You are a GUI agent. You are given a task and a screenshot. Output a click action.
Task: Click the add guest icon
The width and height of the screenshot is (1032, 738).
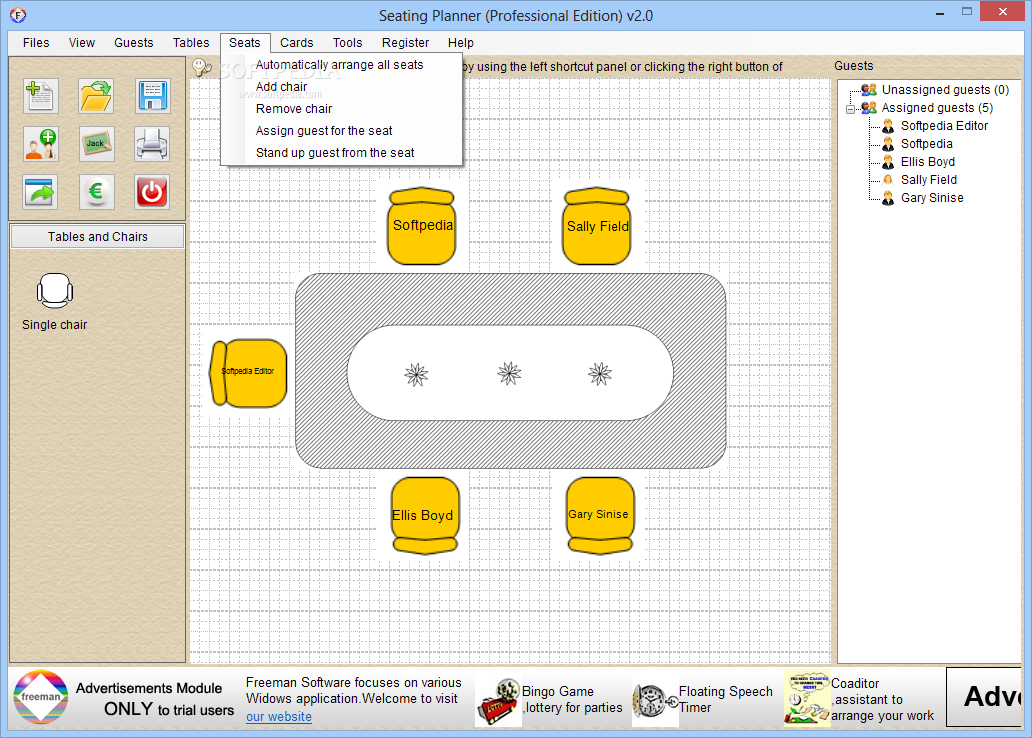pyautogui.click(x=40, y=144)
